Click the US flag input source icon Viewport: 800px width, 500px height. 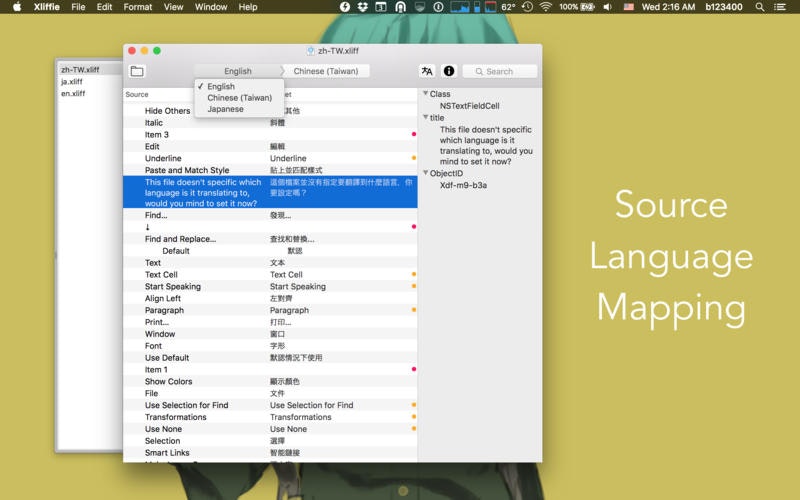click(629, 7)
